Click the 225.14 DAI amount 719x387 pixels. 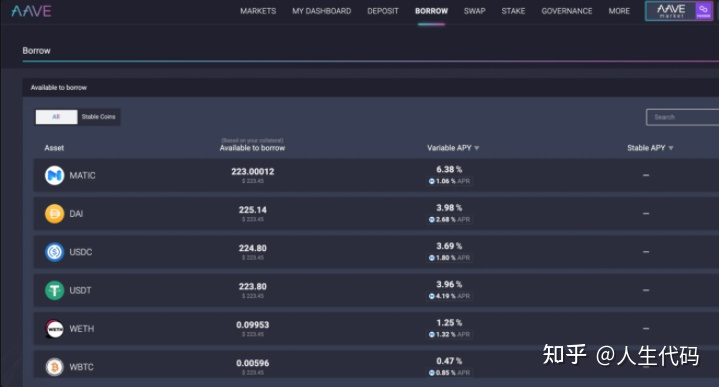[253, 210]
